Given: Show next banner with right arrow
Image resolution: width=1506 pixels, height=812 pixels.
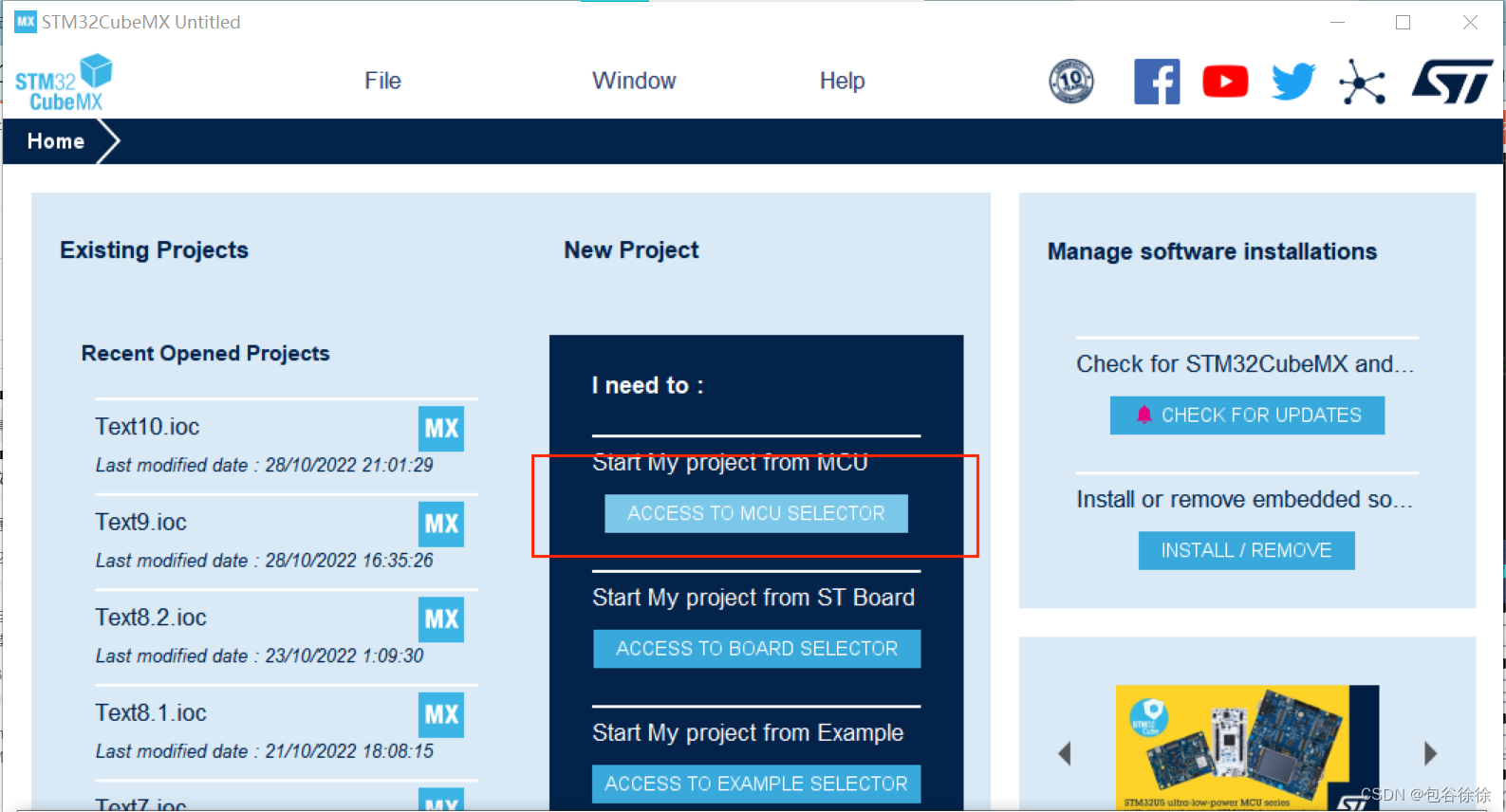Looking at the screenshot, I should coord(1430,753).
